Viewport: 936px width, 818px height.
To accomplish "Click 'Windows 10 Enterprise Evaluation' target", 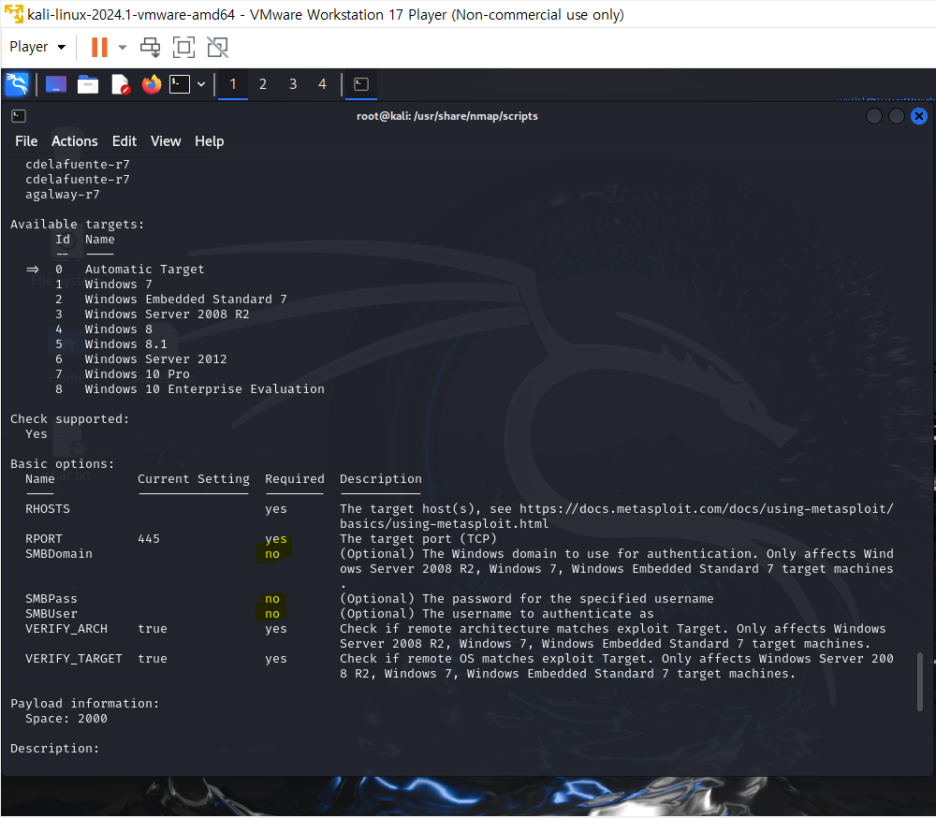I will pos(205,389).
